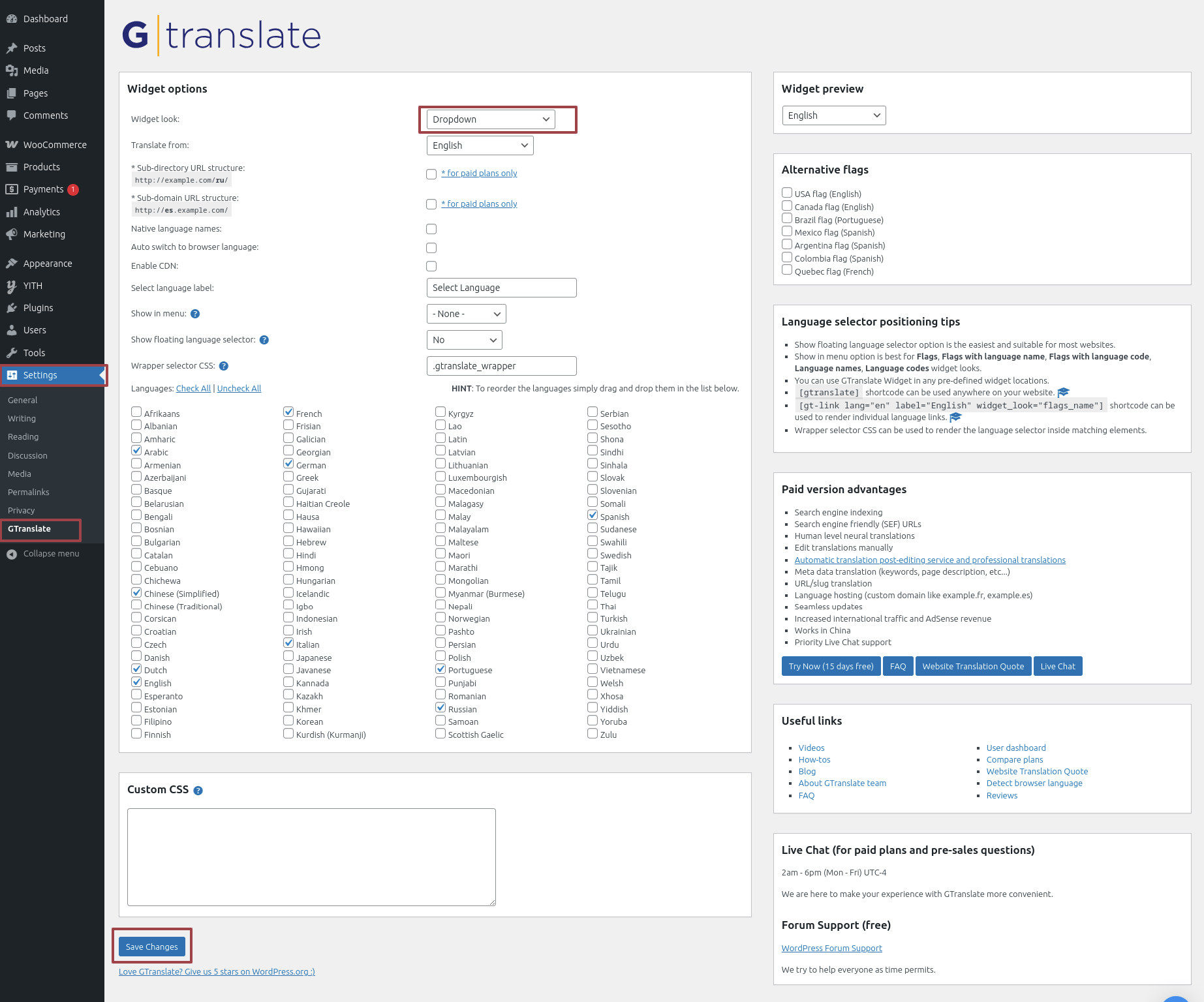The image size is (1204, 1002).
Task: Check the Sub-directory URL structure box
Action: pyautogui.click(x=431, y=174)
